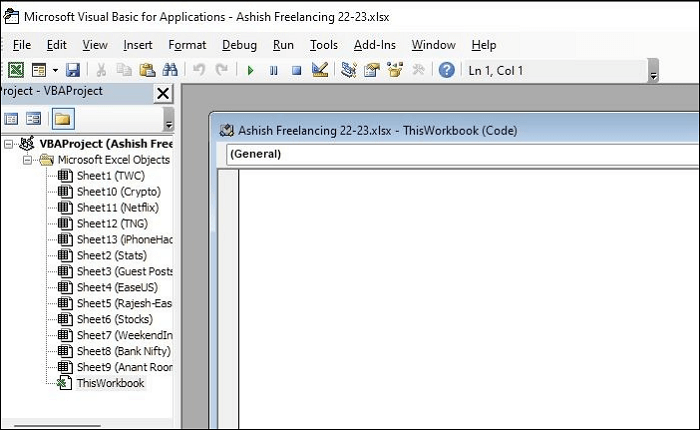Viewport: 700px width, 430px height.
Task: Click the Break pause icon
Action: pos(274,71)
